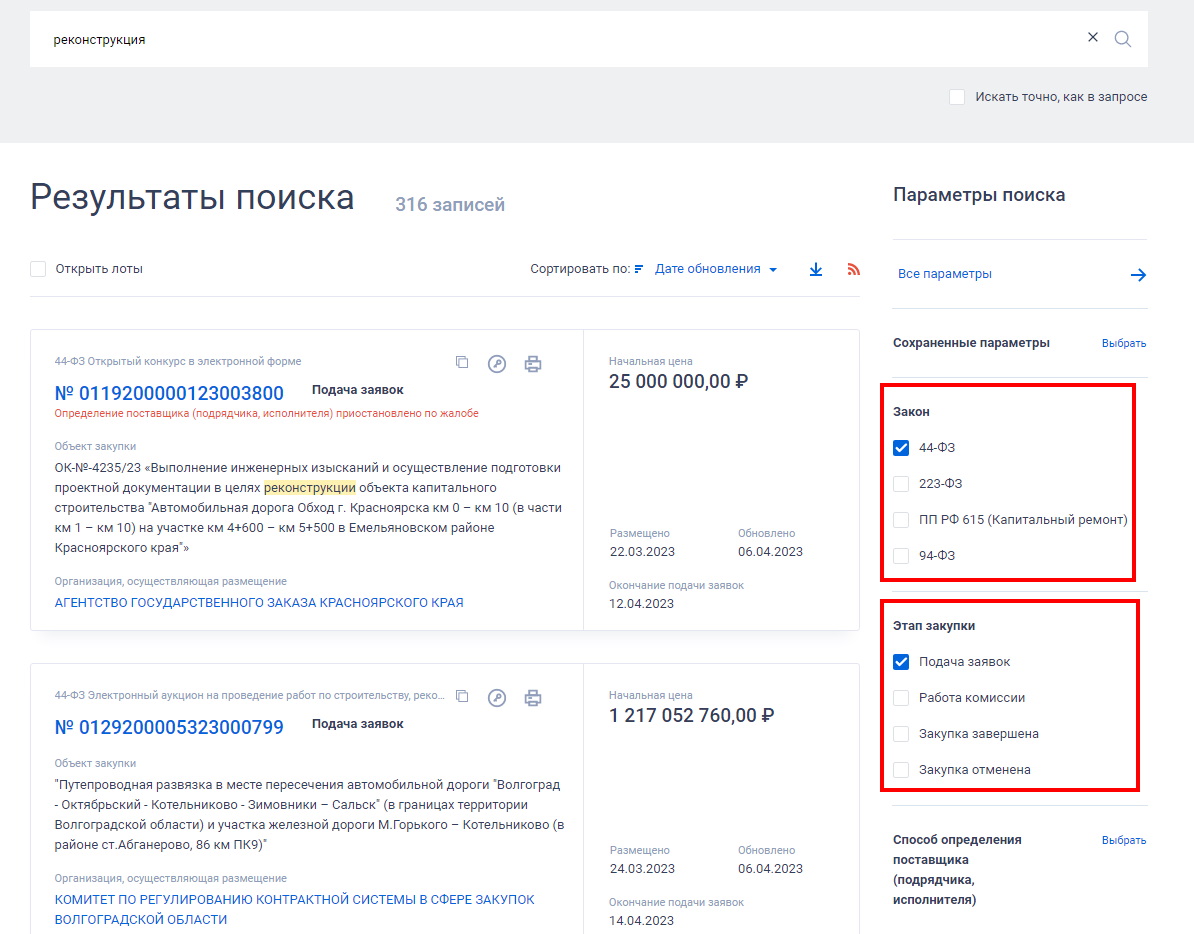1194x934 pixels.
Task: Open electronic signature icon for № 0129200005323000799
Action: click(x=496, y=698)
